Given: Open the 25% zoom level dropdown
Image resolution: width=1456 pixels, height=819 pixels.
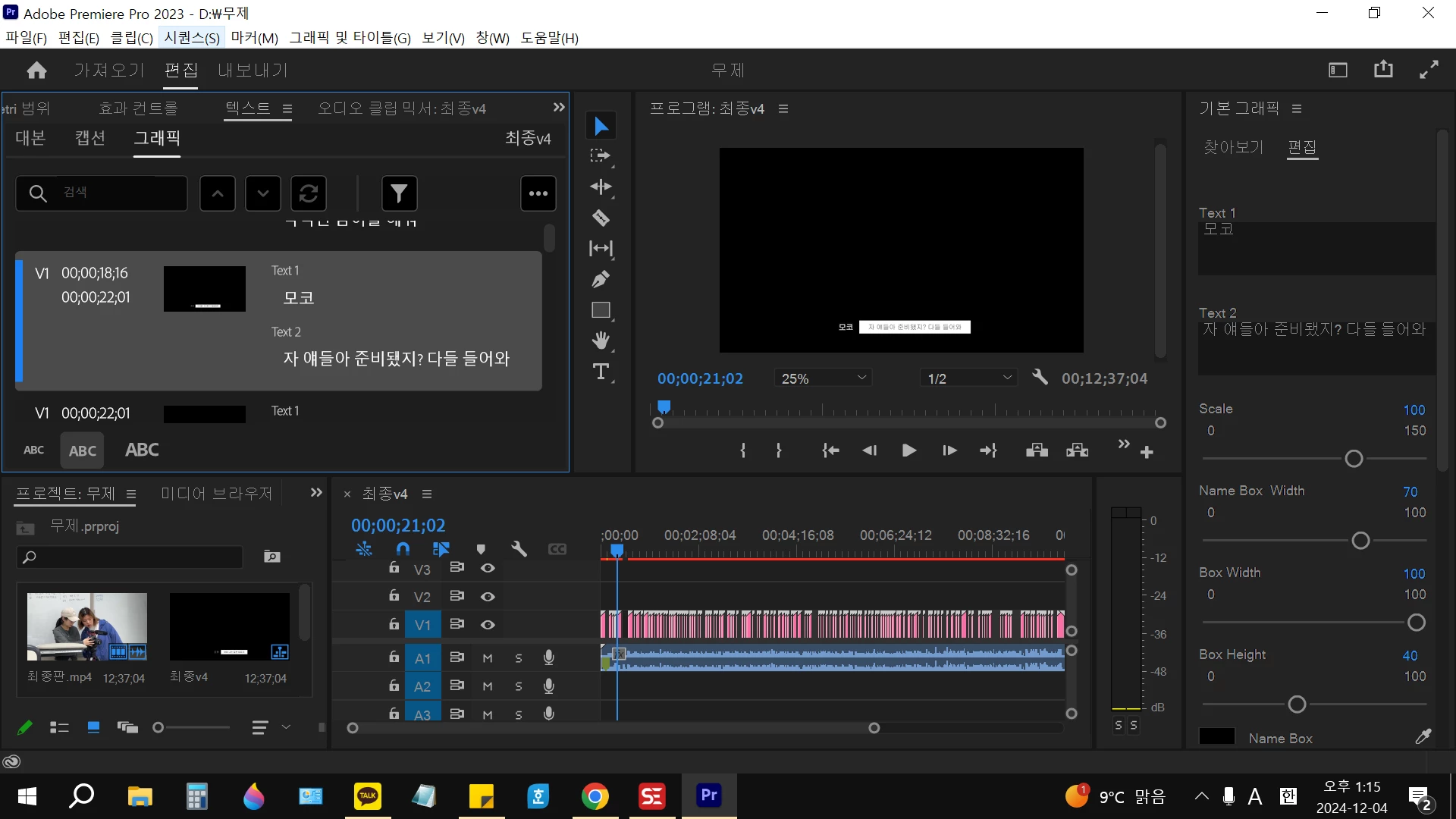Looking at the screenshot, I should pyautogui.click(x=823, y=378).
